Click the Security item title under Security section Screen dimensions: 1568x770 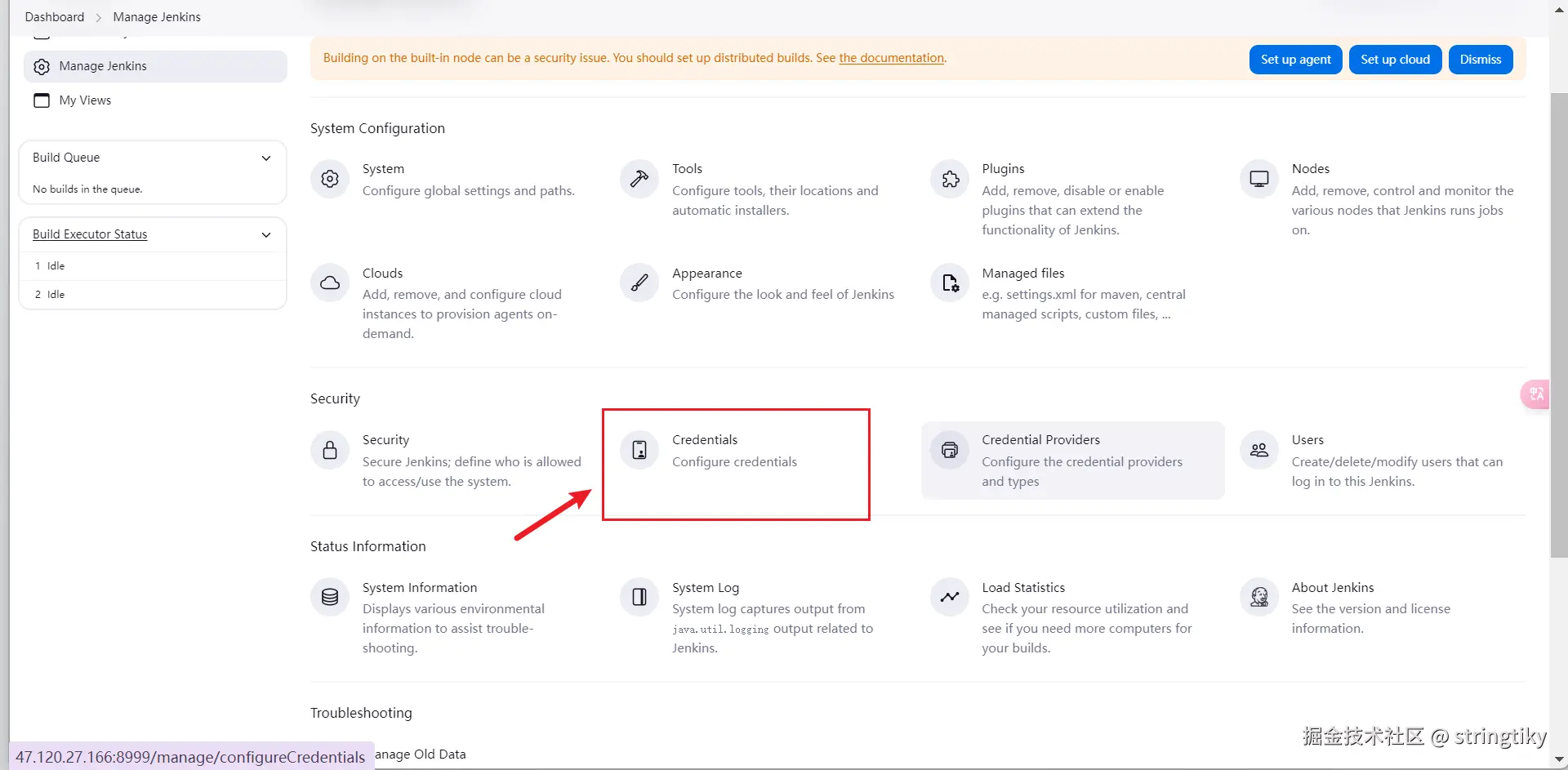(385, 440)
